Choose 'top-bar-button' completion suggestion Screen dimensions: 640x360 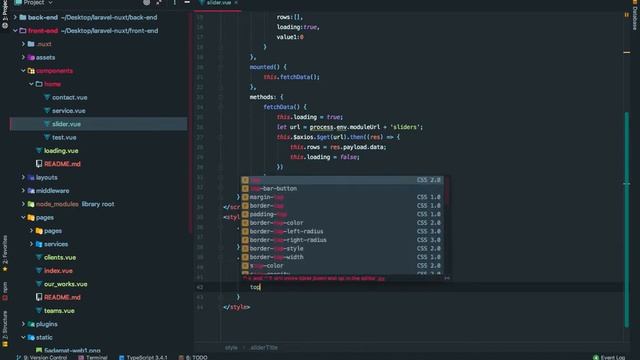[x=342, y=189]
